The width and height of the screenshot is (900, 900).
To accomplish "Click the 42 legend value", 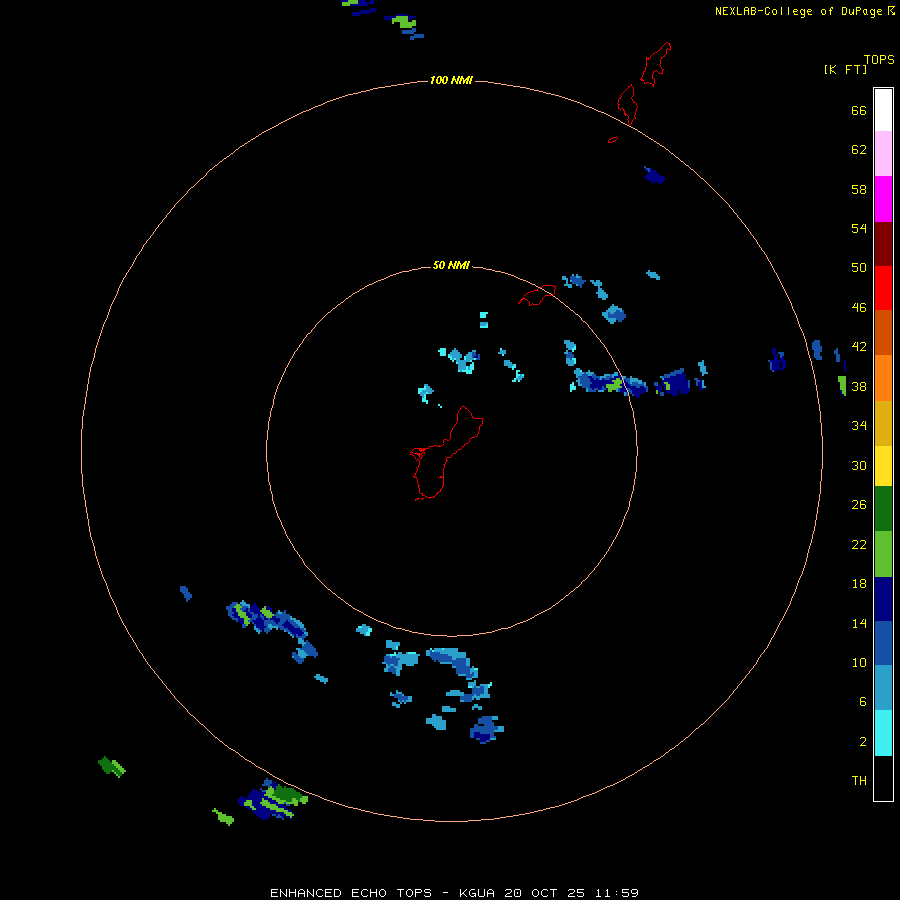I will (x=859, y=346).
